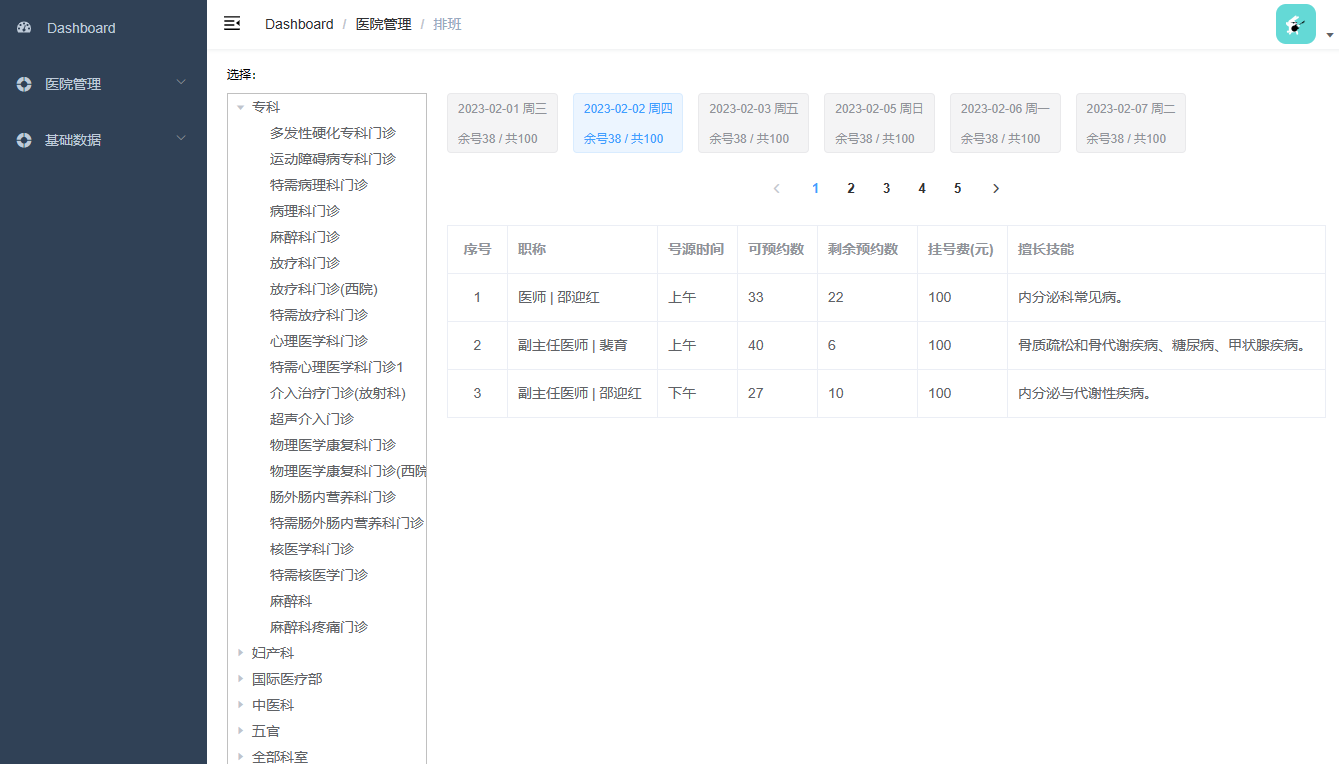The width and height of the screenshot is (1339, 764).
Task: Select 核医学科门诊 tree item
Action: 312,549
